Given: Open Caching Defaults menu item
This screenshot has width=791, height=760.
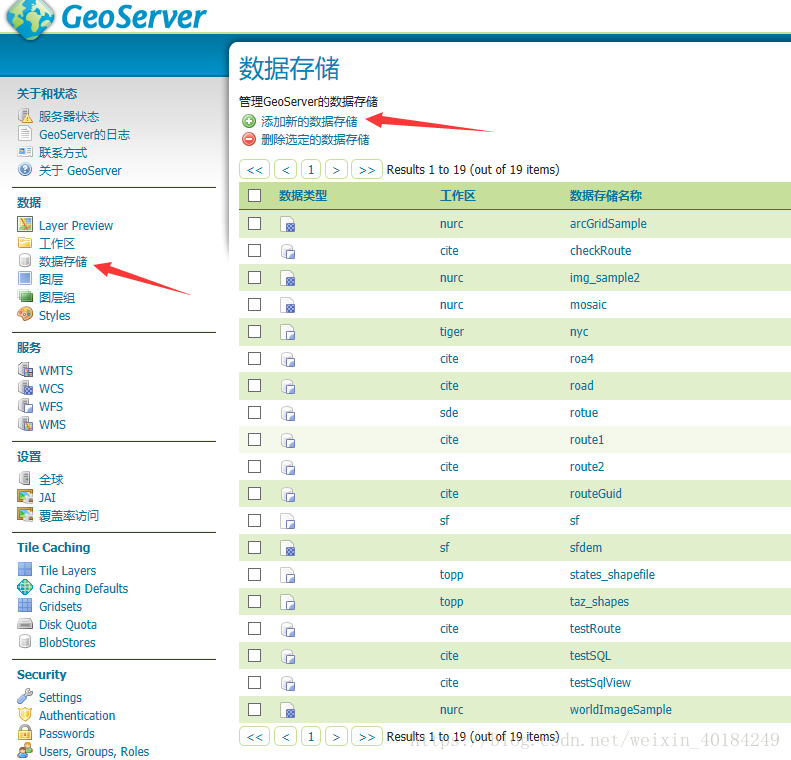Looking at the screenshot, I should [x=84, y=589].
